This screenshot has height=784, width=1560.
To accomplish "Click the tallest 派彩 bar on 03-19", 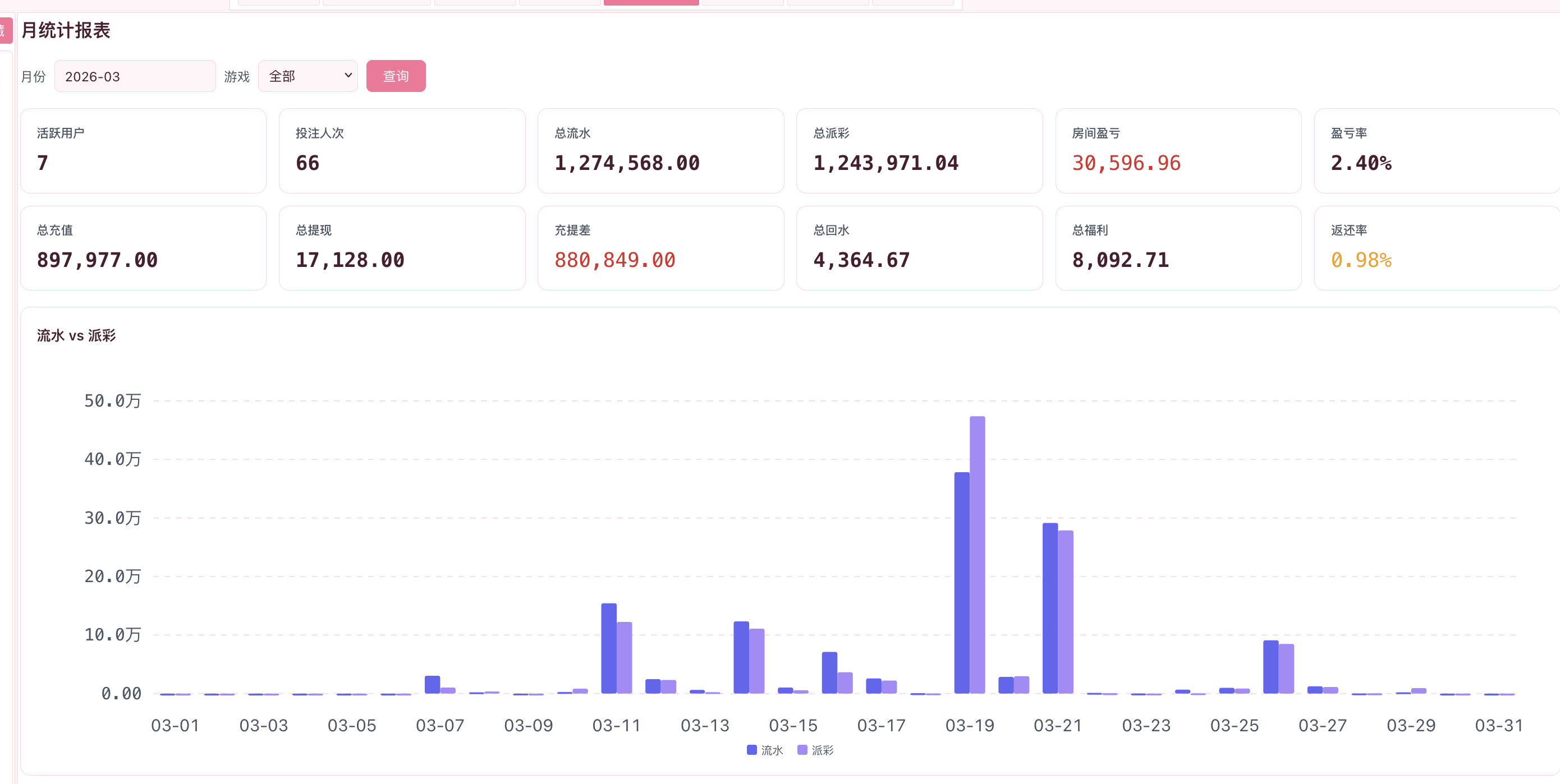I will (x=977, y=555).
